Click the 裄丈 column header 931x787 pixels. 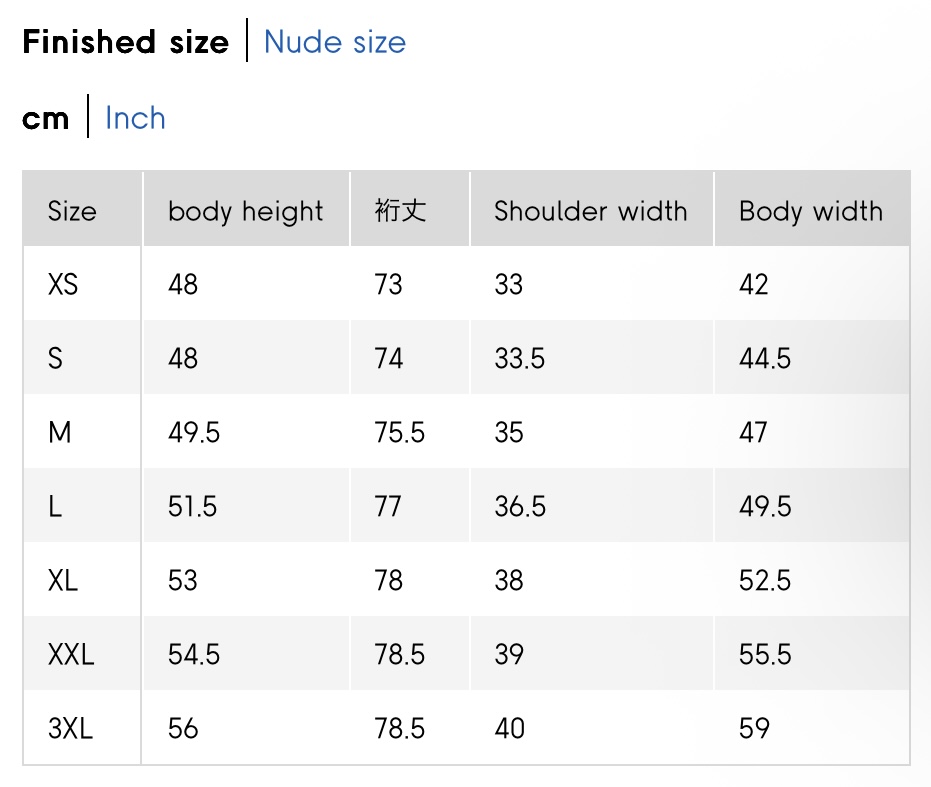(x=400, y=211)
